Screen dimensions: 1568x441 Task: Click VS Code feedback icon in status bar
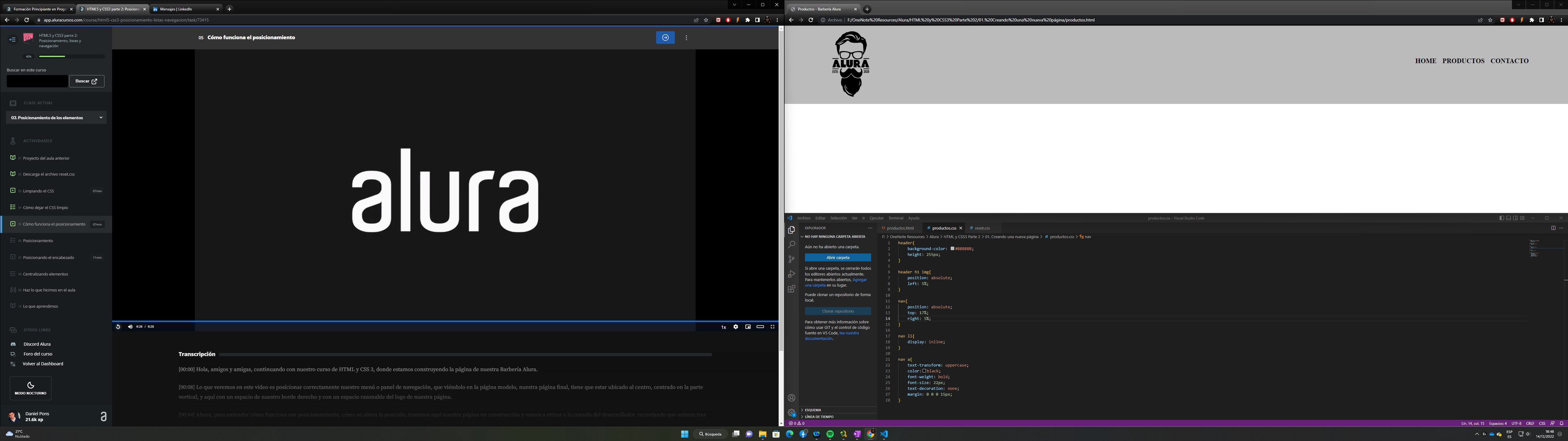(1552, 423)
